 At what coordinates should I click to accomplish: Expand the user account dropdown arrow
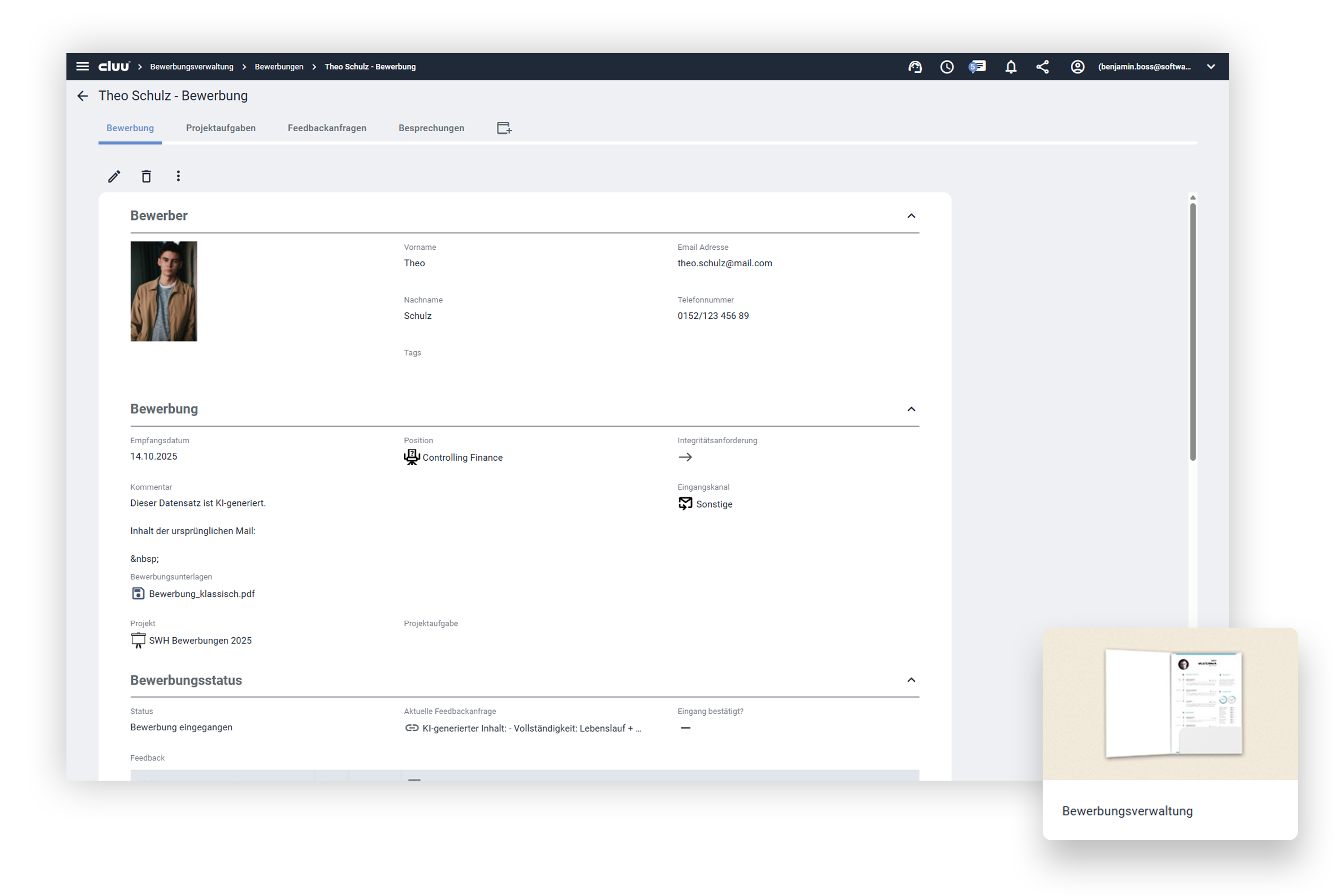pyautogui.click(x=1211, y=67)
